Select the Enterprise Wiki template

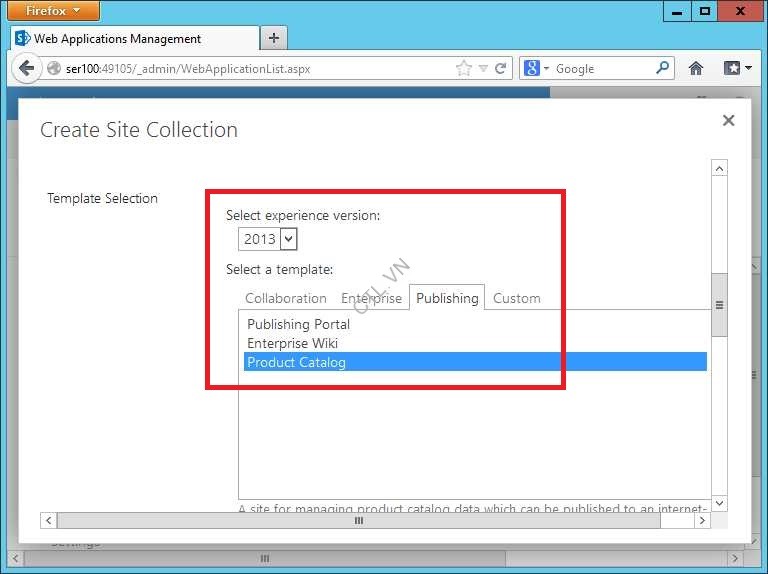click(292, 343)
